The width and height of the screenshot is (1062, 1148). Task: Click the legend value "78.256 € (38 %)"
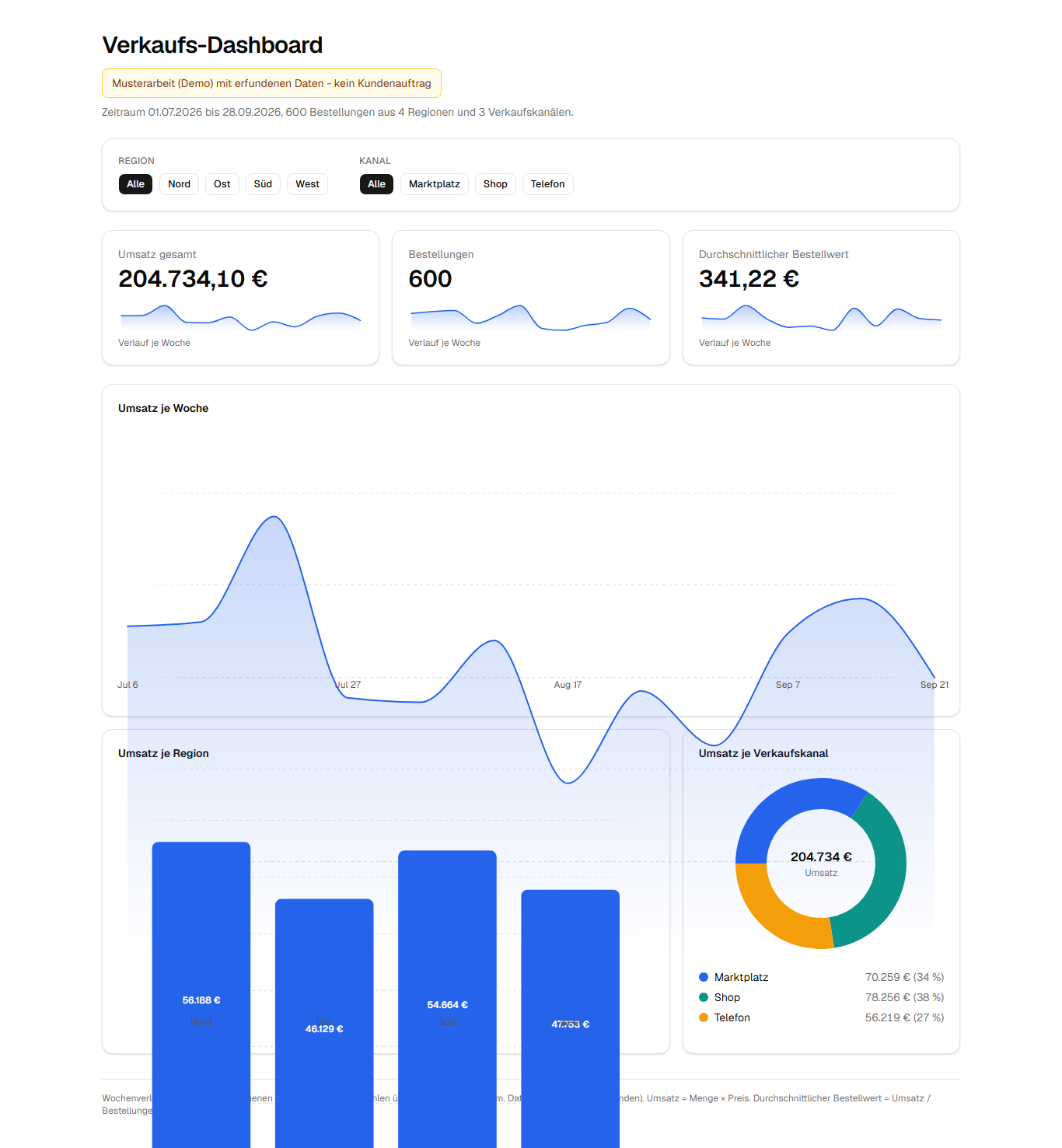tap(904, 997)
